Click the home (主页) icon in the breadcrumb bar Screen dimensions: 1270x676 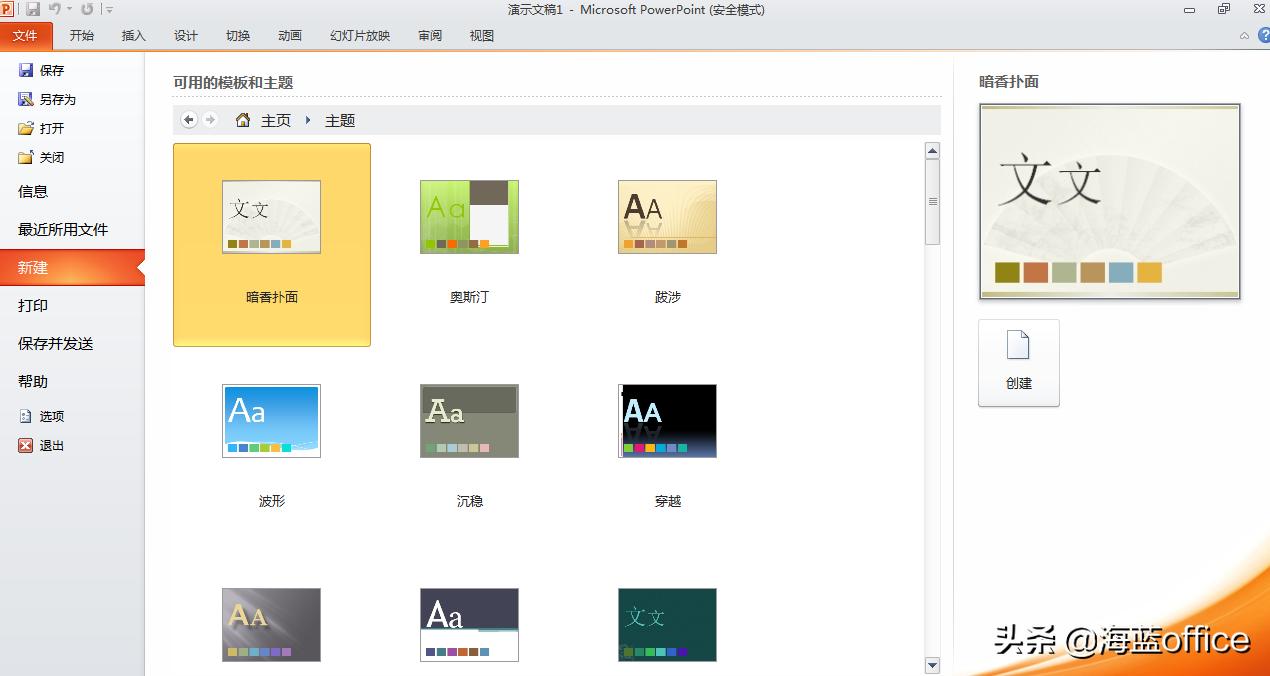(x=242, y=119)
